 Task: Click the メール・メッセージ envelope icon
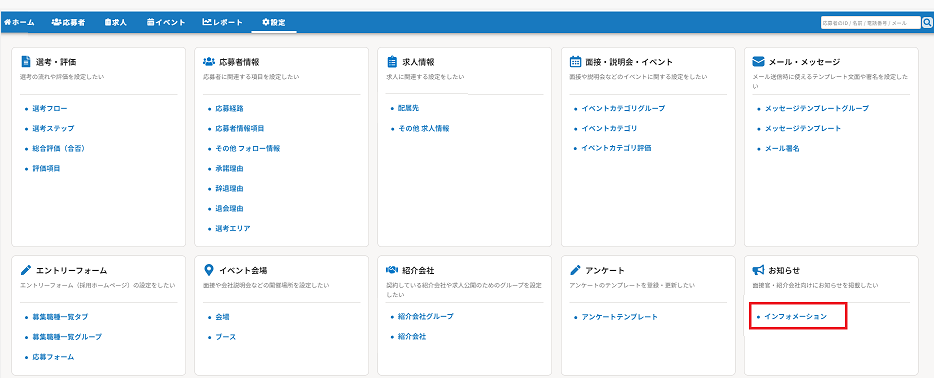758,61
